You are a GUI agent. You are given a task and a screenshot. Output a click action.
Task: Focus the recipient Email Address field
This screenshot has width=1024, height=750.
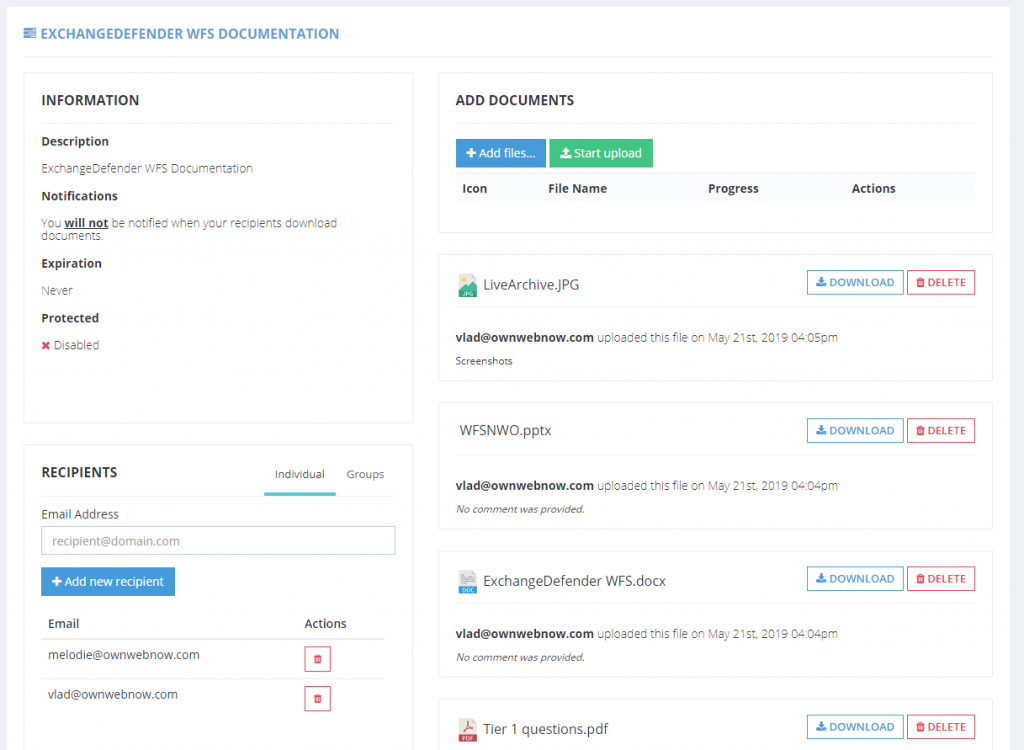coord(218,541)
